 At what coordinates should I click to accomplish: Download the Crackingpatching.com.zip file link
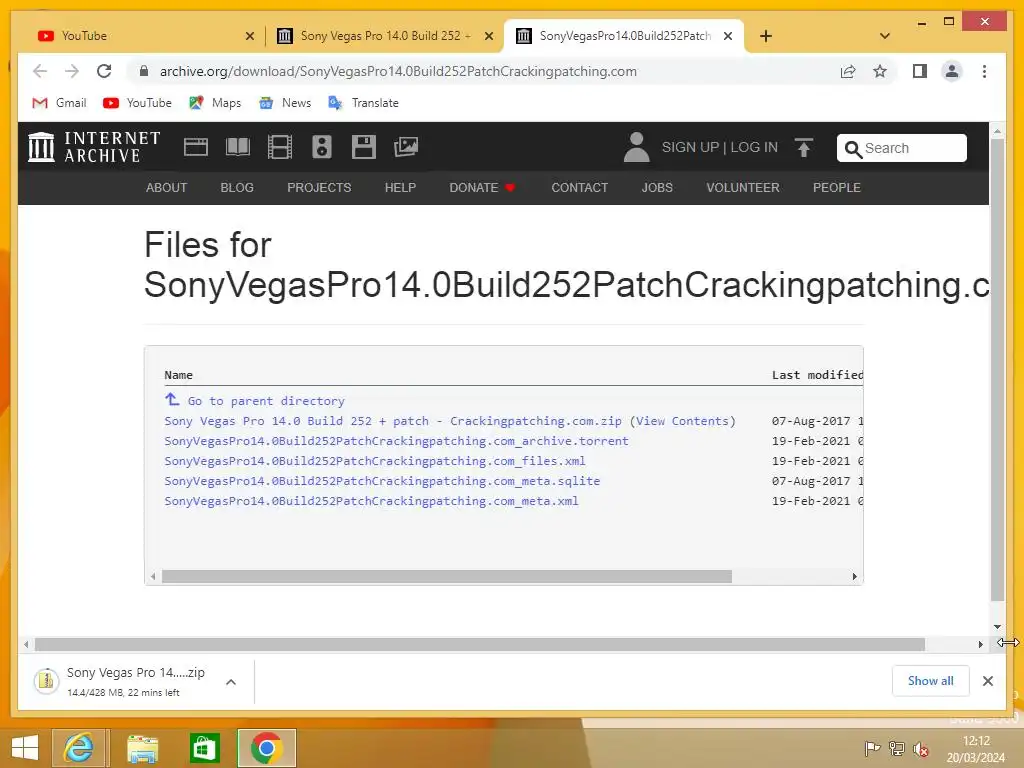pos(392,421)
